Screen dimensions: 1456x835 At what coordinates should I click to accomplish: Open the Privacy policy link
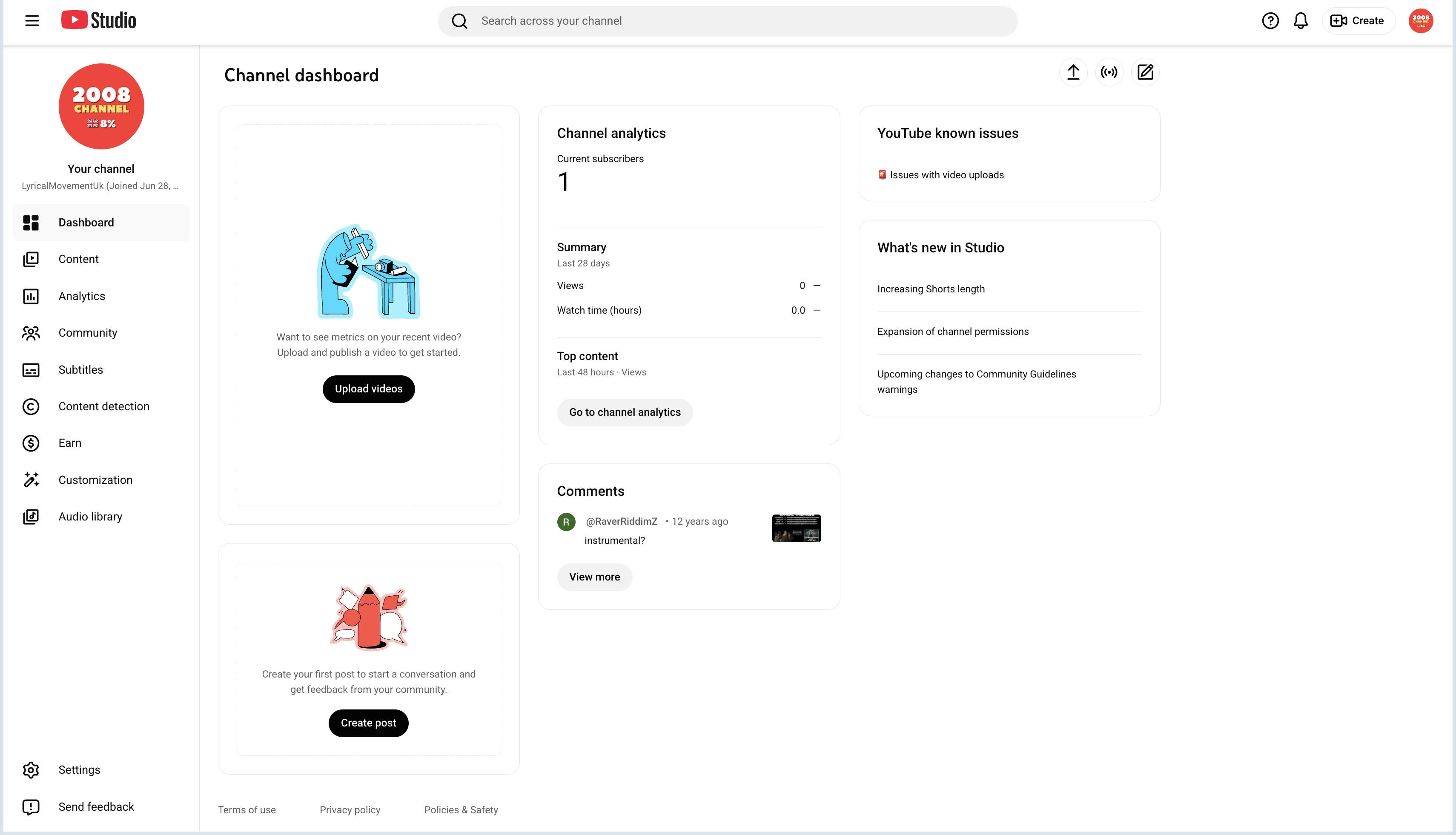pos(350,810)
